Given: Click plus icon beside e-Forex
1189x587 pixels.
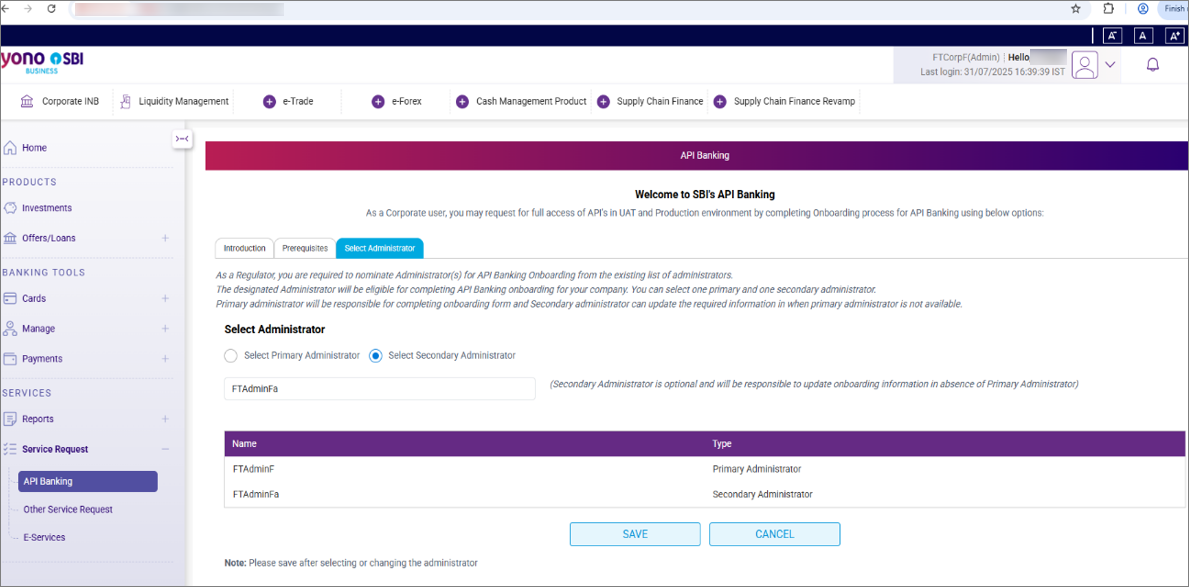Looking at the screenshot, I should pos(378,102).
